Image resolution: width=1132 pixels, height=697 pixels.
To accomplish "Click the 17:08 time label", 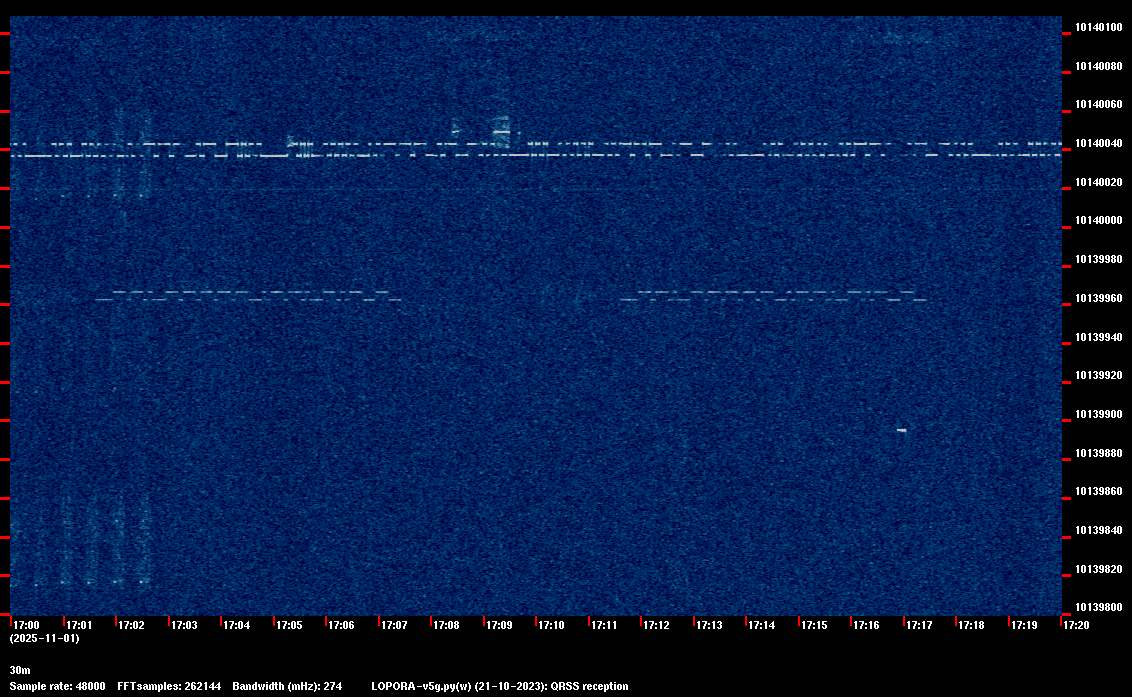I will click(446, 625).
